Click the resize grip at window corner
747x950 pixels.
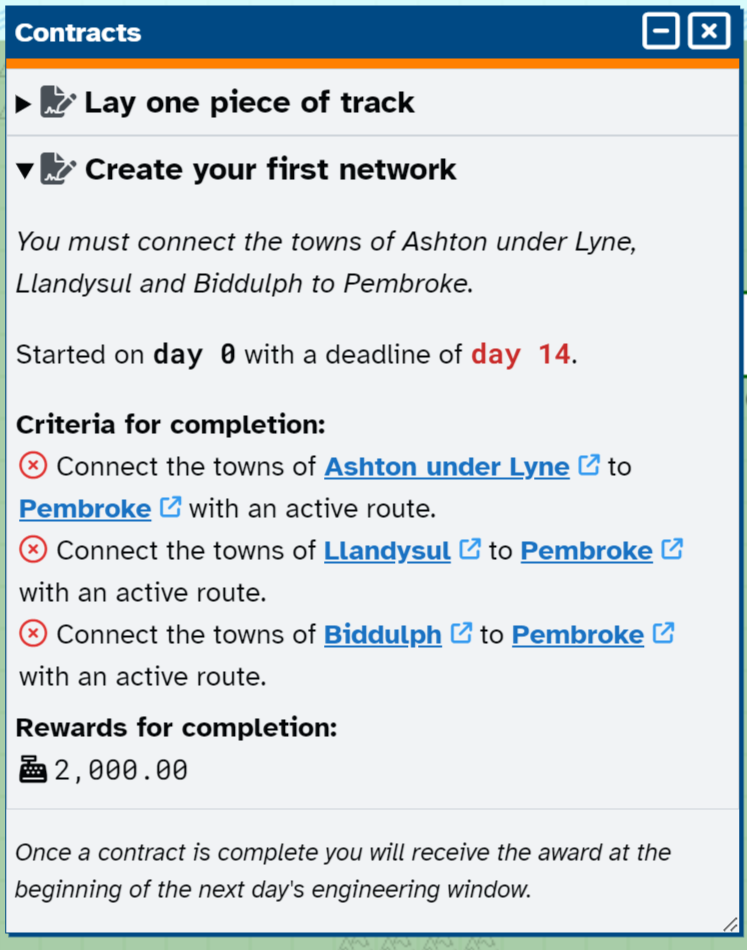[730, 924]
